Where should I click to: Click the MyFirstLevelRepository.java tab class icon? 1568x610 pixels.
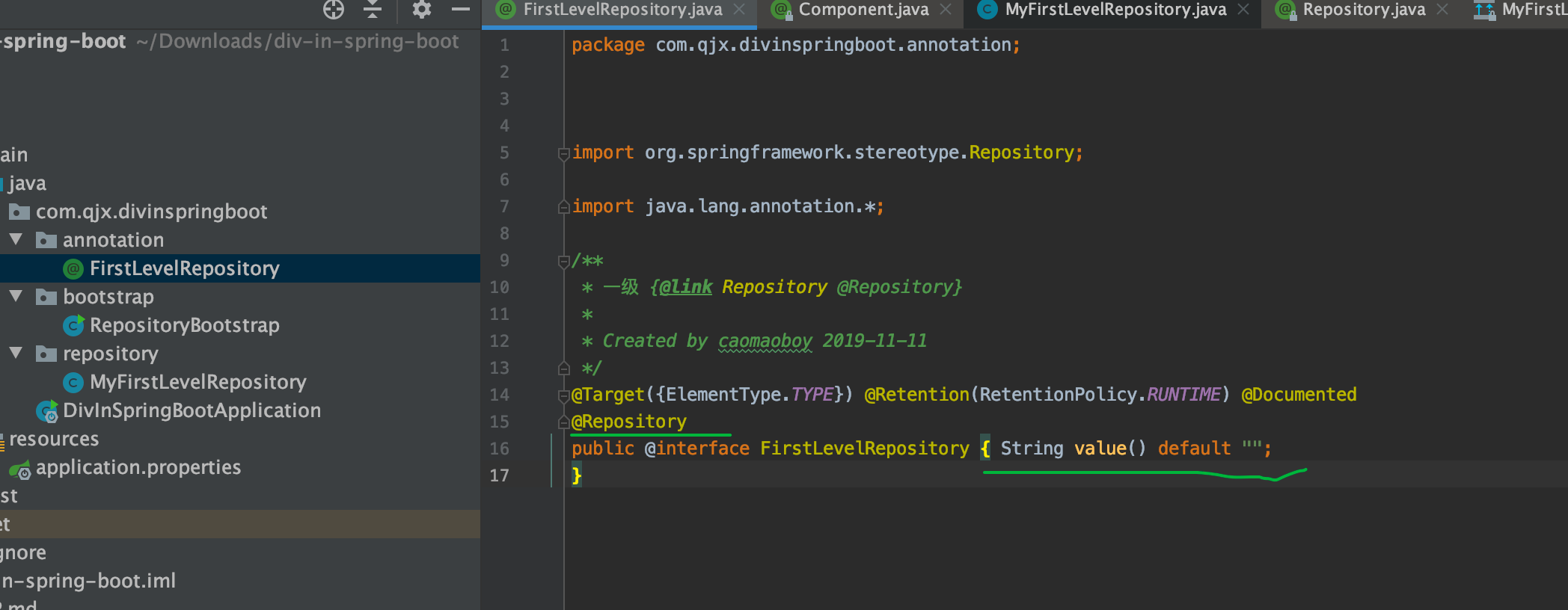pyautogui.click(x=987, y=10)
